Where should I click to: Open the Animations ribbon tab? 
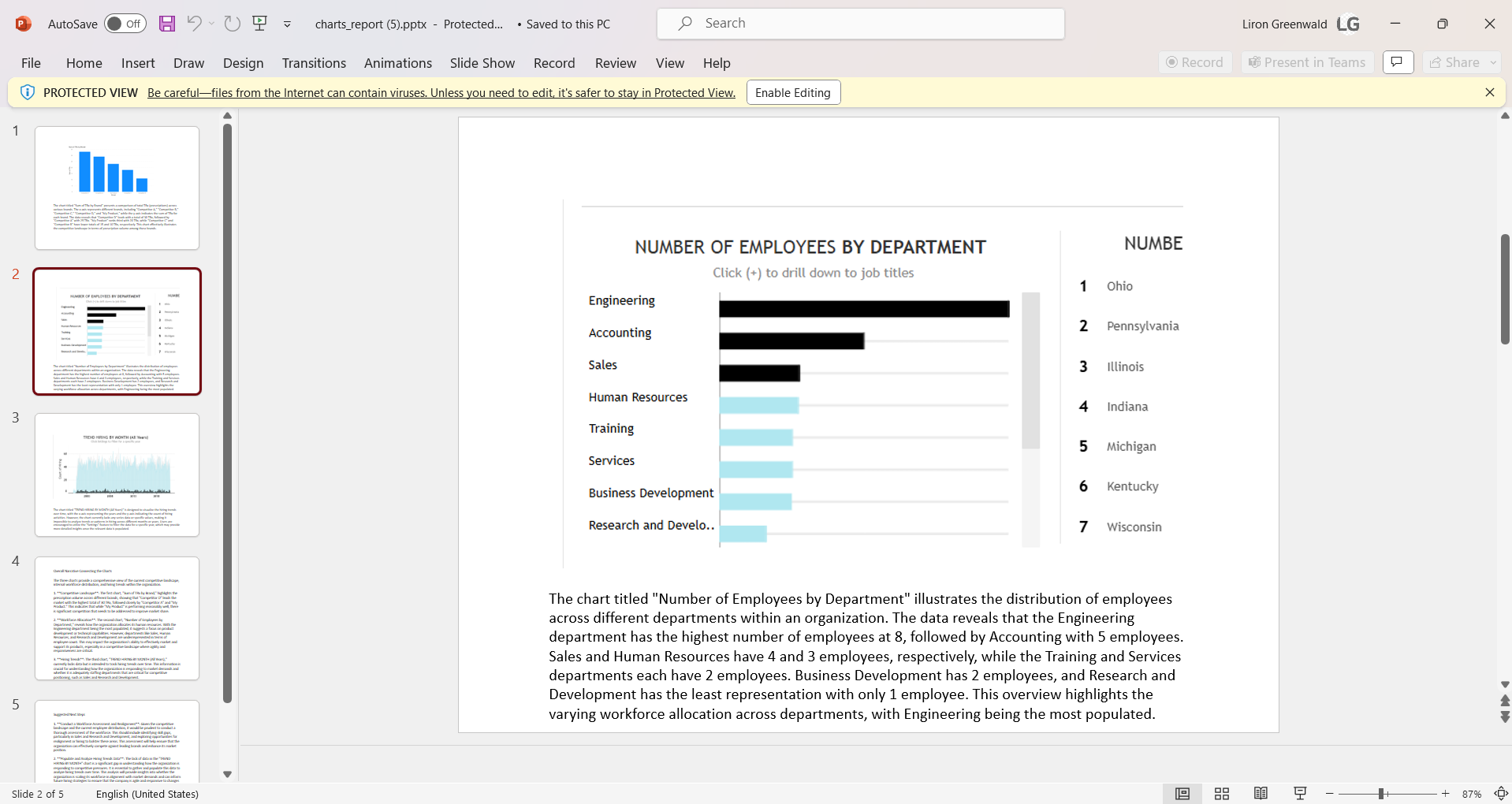click(x=398, y=63)
